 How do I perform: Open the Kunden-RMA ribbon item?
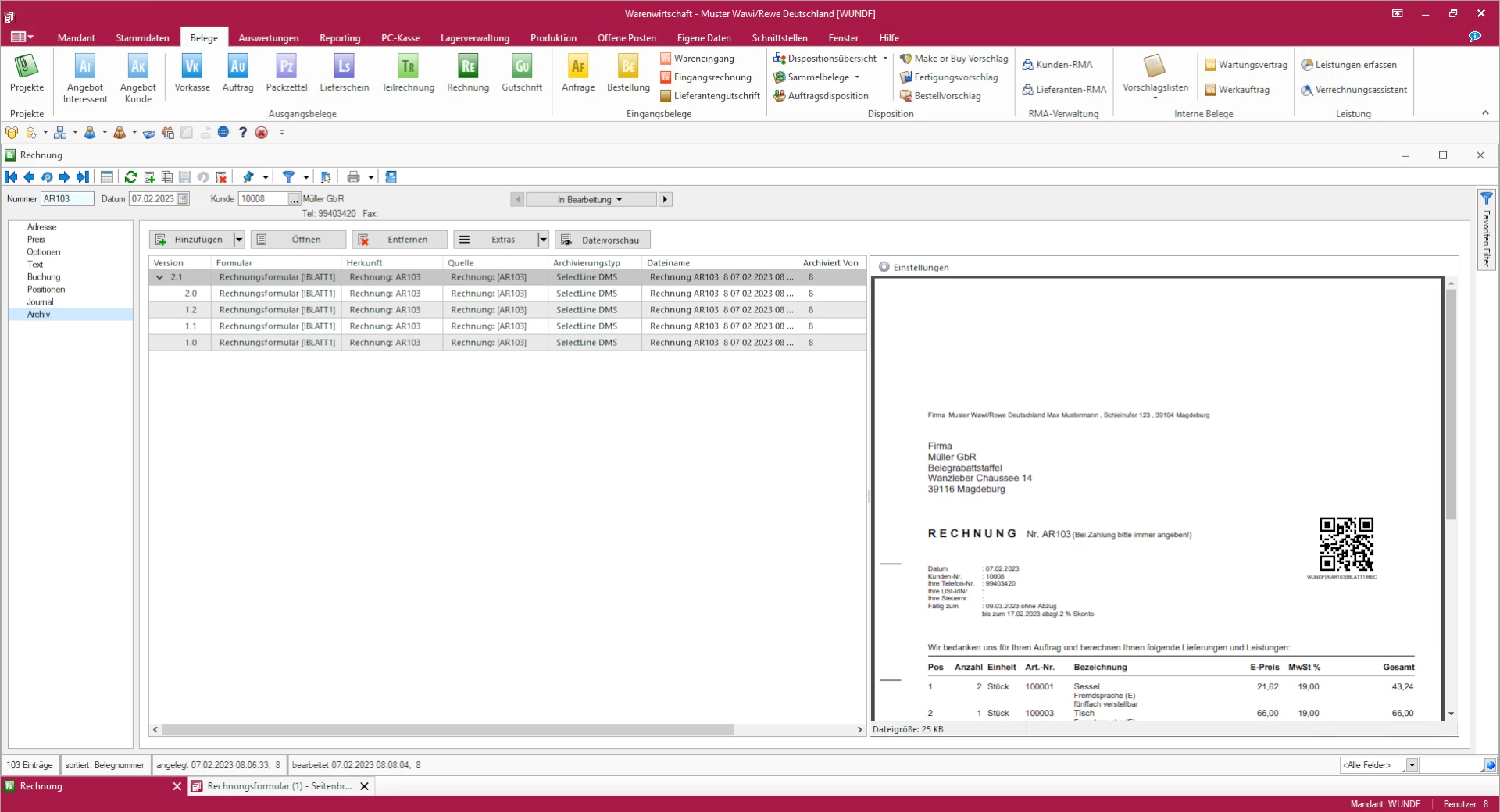(x=1057, y=65)
